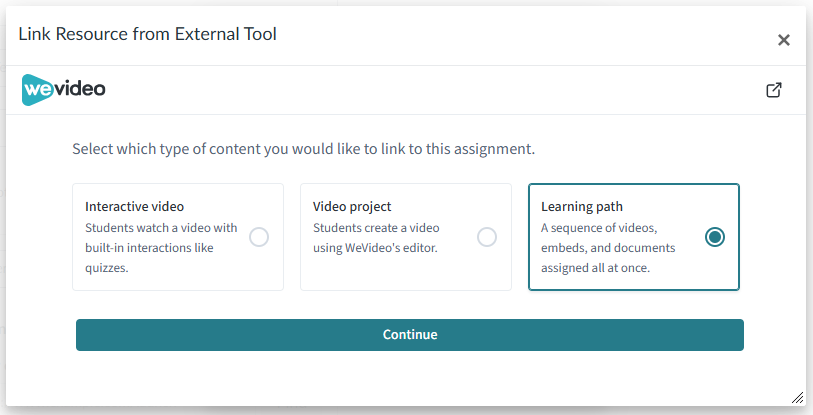813x415 pixels.
Task: Click the 'Learning path' card title
Action: pyautogui.click(x=582, y=206)
